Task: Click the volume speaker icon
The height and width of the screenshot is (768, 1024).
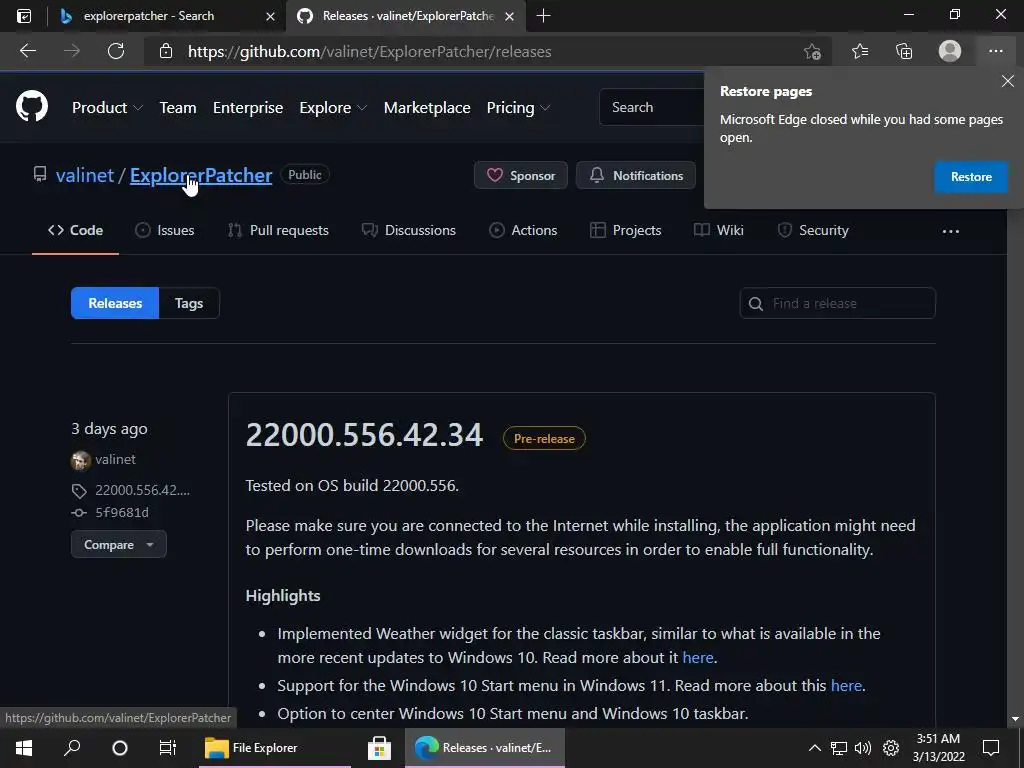Action: (863, 748)
